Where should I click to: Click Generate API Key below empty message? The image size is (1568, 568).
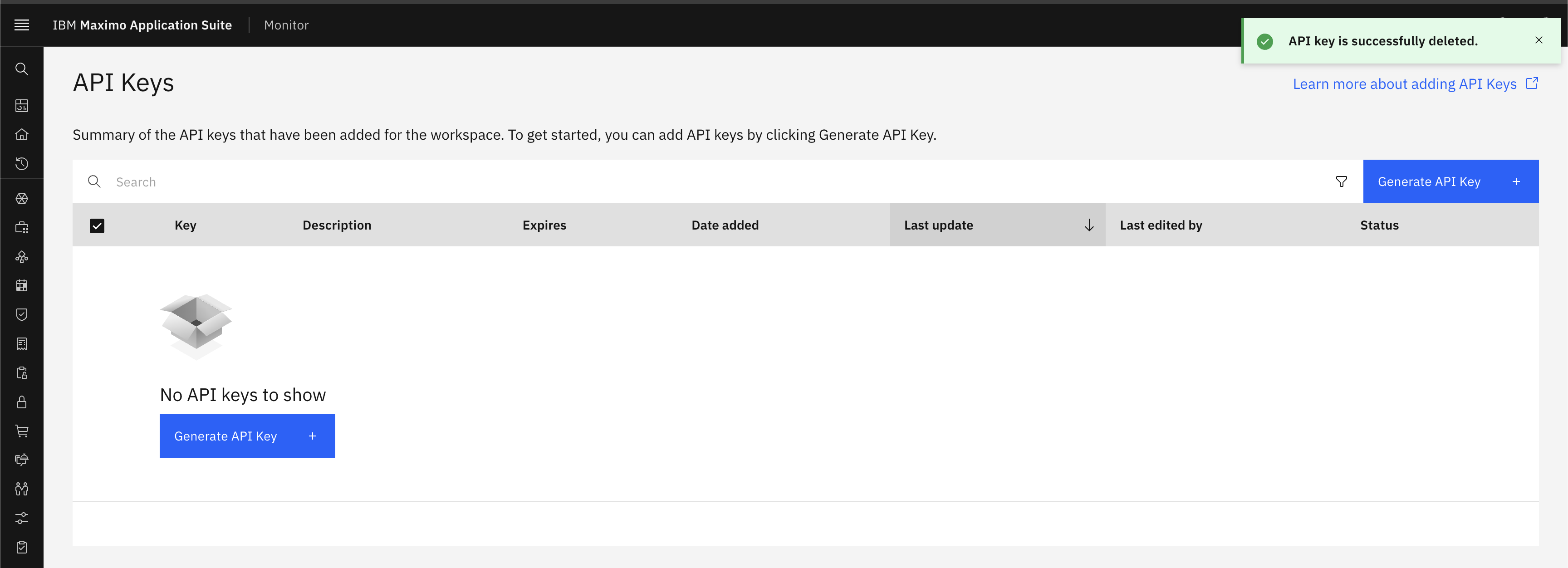247,436
